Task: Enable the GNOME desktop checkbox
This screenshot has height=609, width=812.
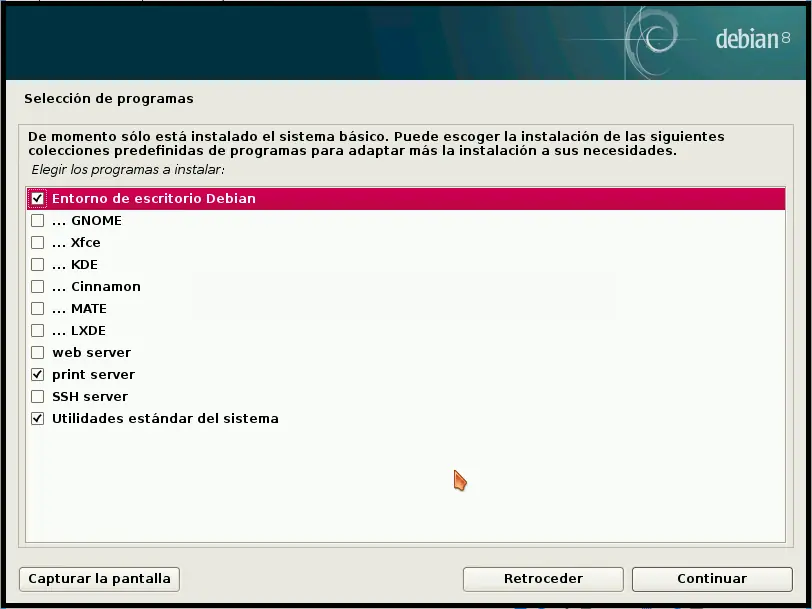Action: coord(37,221)
